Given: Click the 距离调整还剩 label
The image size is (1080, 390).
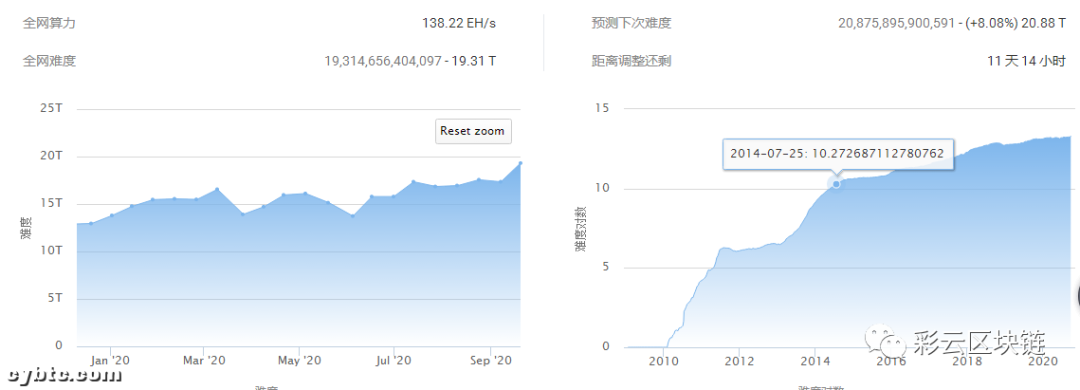Looking at the screenshot, I should [631, 61].
